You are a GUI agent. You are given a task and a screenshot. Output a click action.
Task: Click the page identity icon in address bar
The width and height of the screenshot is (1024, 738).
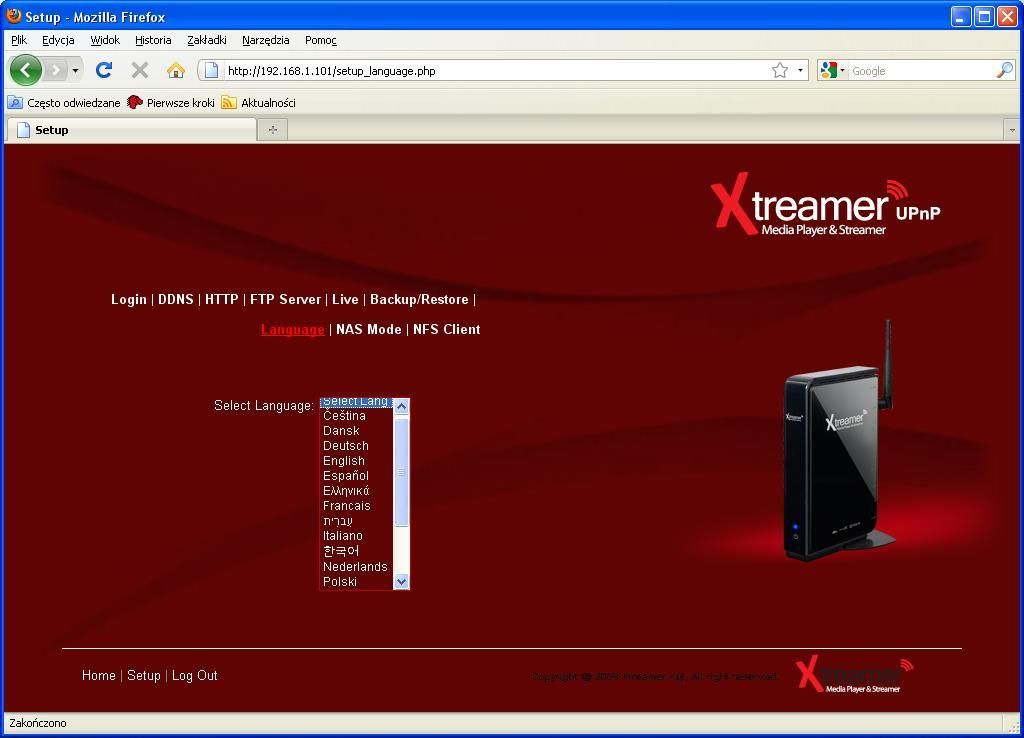[211, 71]
